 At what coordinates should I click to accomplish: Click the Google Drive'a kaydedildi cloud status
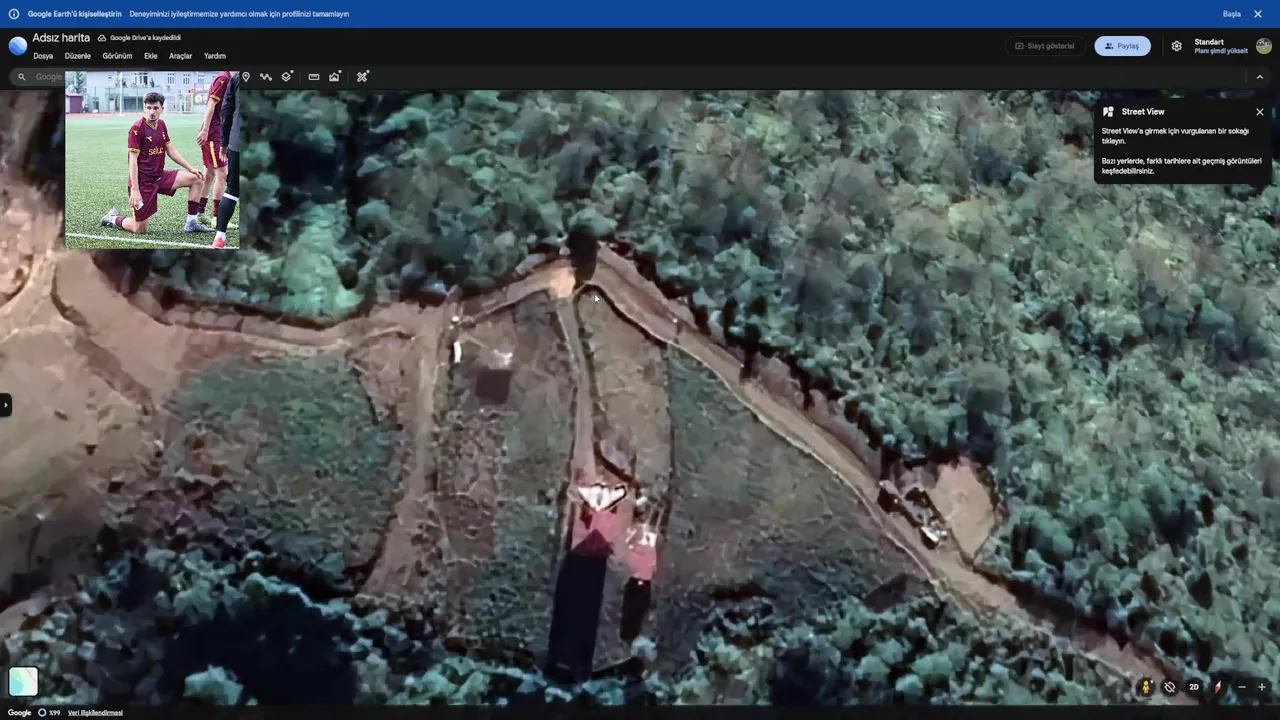[x=139, y=38]
